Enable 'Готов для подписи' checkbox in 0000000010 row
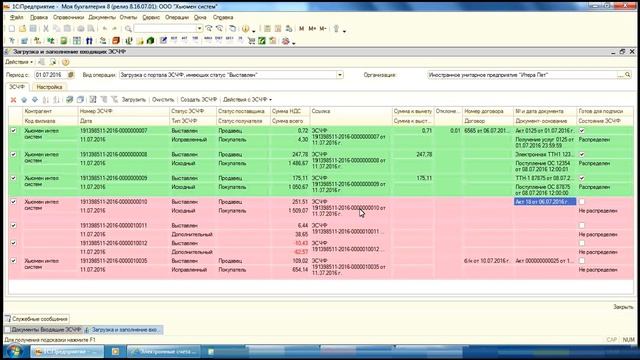This screenshot has height=360, width=640. [x=582, y=202]
